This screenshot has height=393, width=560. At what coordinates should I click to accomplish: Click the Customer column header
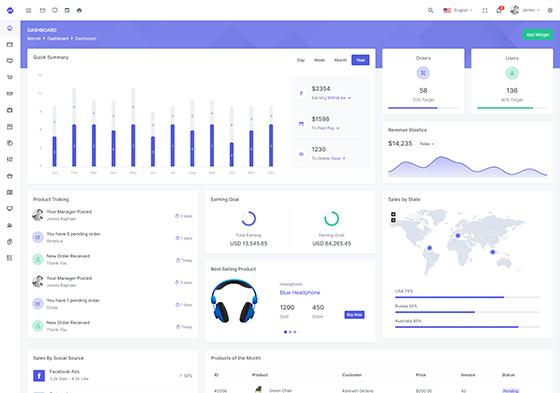[x=352, y=375]
